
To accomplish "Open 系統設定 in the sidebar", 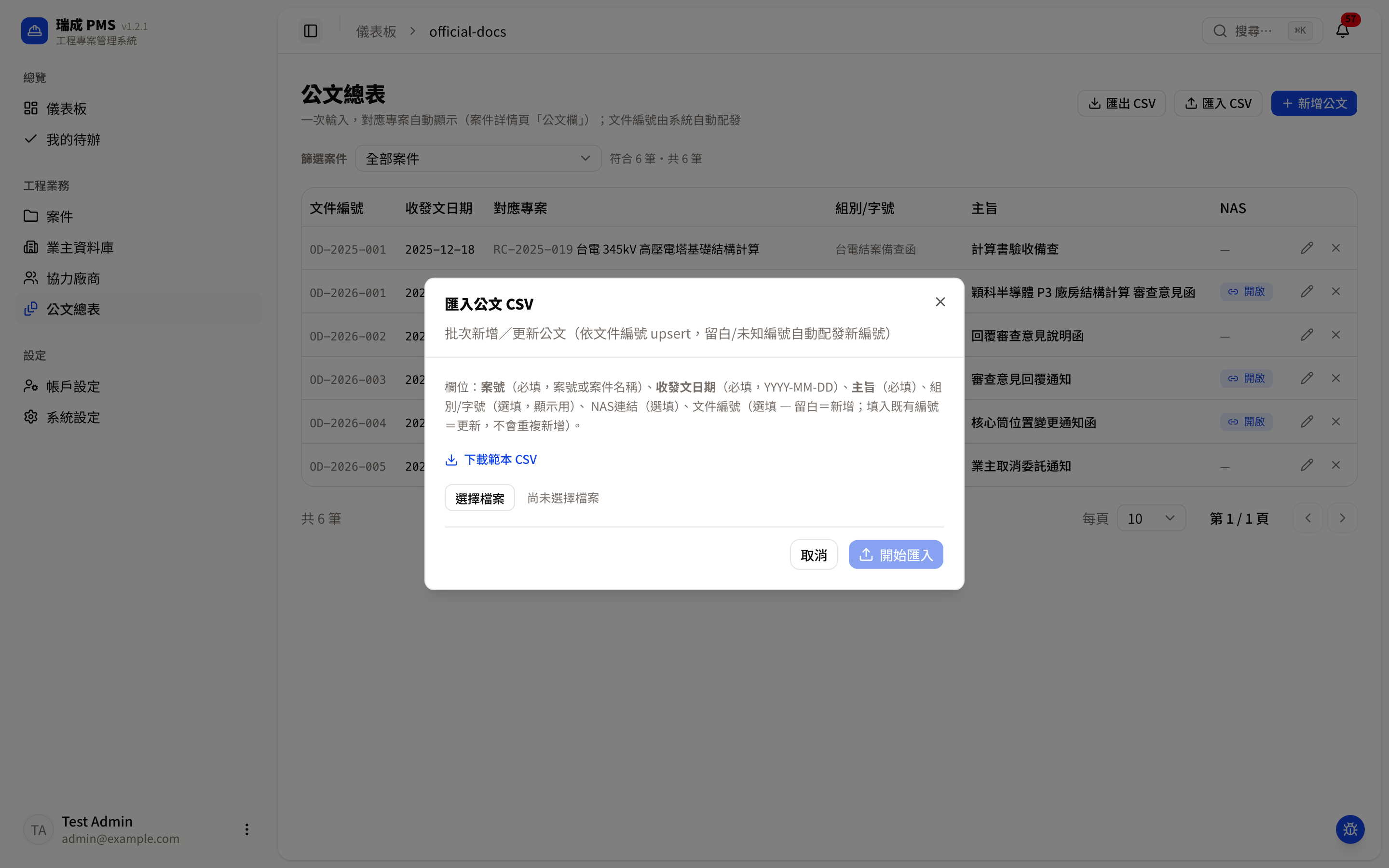I will tap(139, 417).
